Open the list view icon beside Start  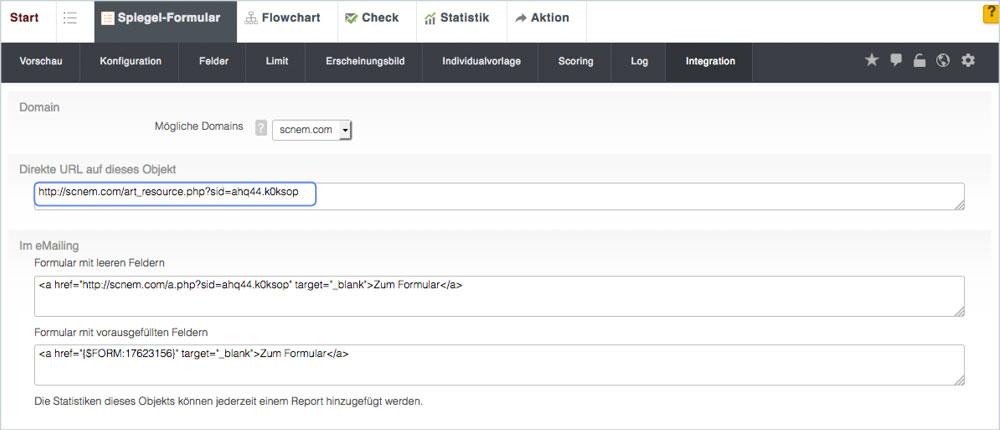(x=70, y=18)
